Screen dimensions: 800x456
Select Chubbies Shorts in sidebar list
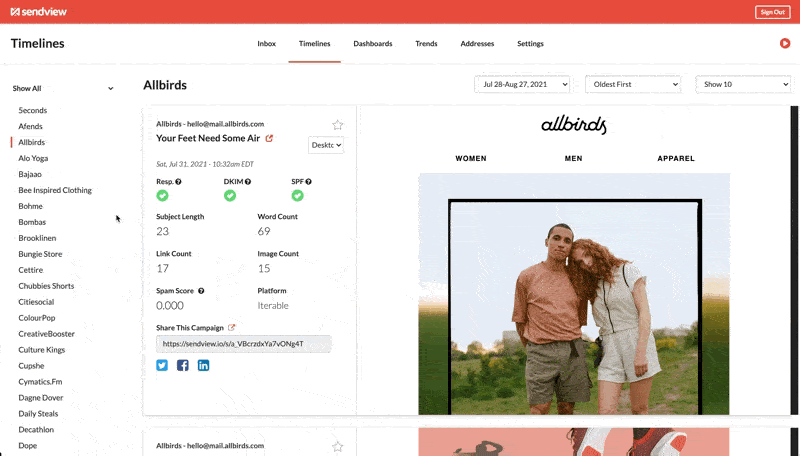(46, 286)
